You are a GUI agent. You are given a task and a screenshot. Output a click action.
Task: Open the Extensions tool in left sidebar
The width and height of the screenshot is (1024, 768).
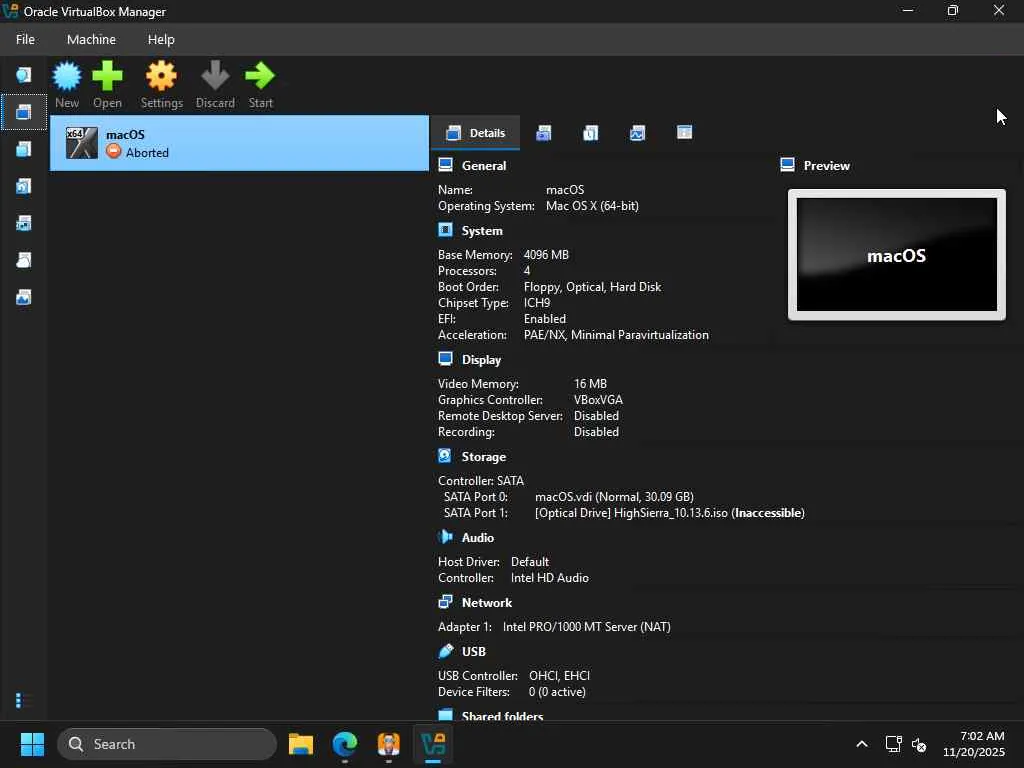click(x=24, y=150)
